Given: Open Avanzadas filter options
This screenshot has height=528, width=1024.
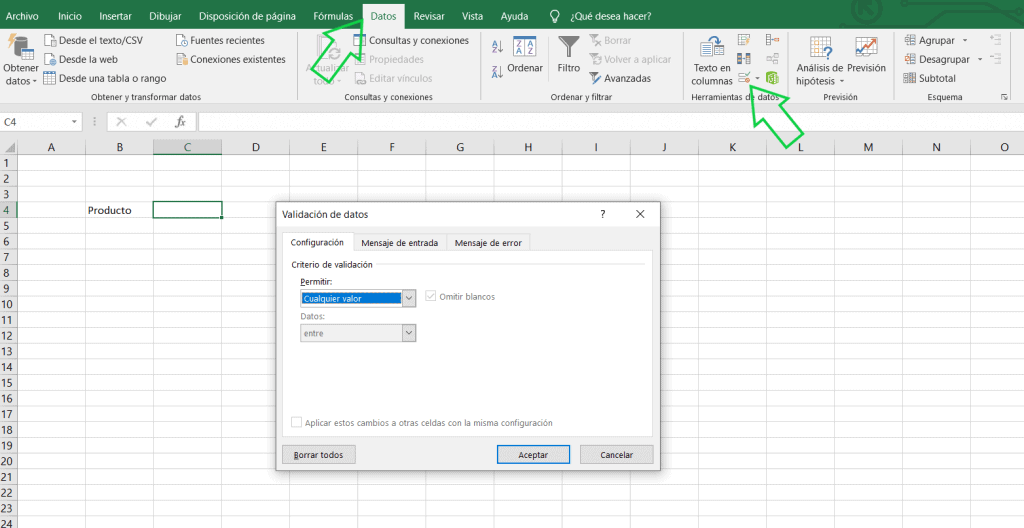Looking at the screenshot, I should 620,78.
